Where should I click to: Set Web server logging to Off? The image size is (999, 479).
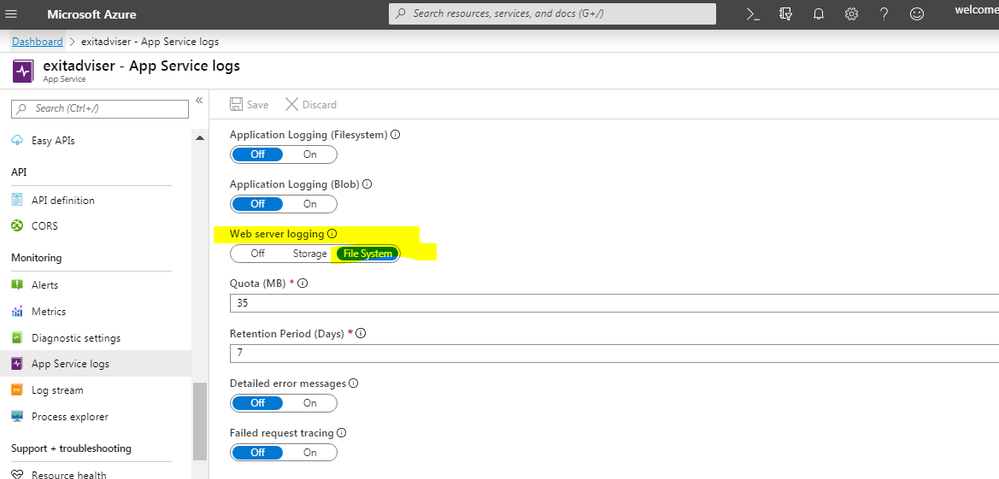click(x=257, y=254)
